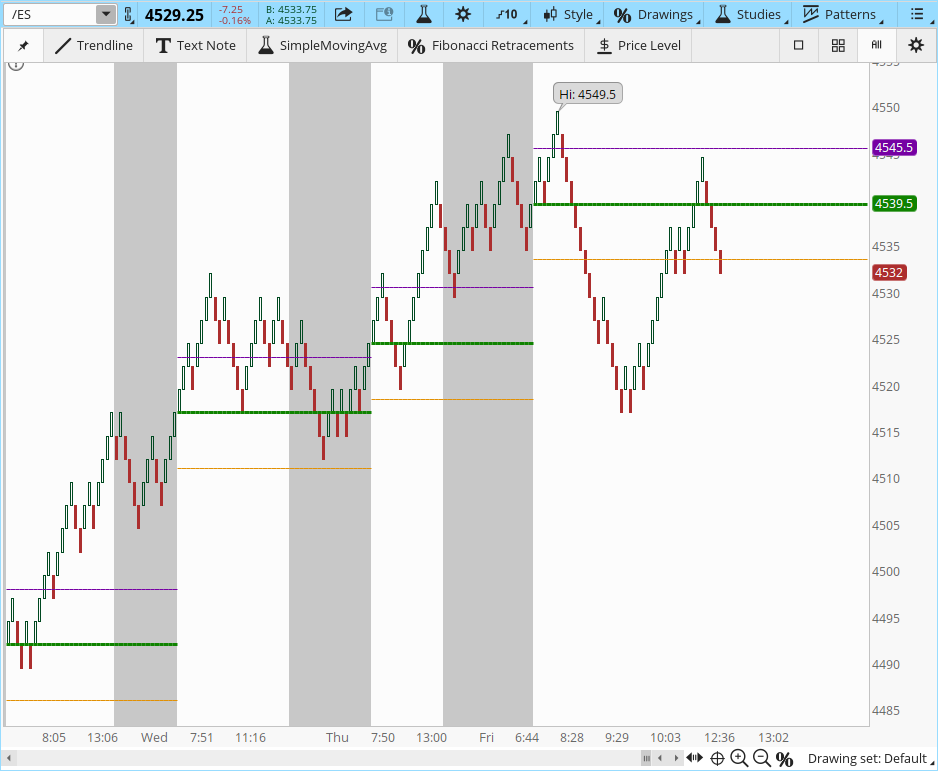Select the All favorites filter

[876, 45]
